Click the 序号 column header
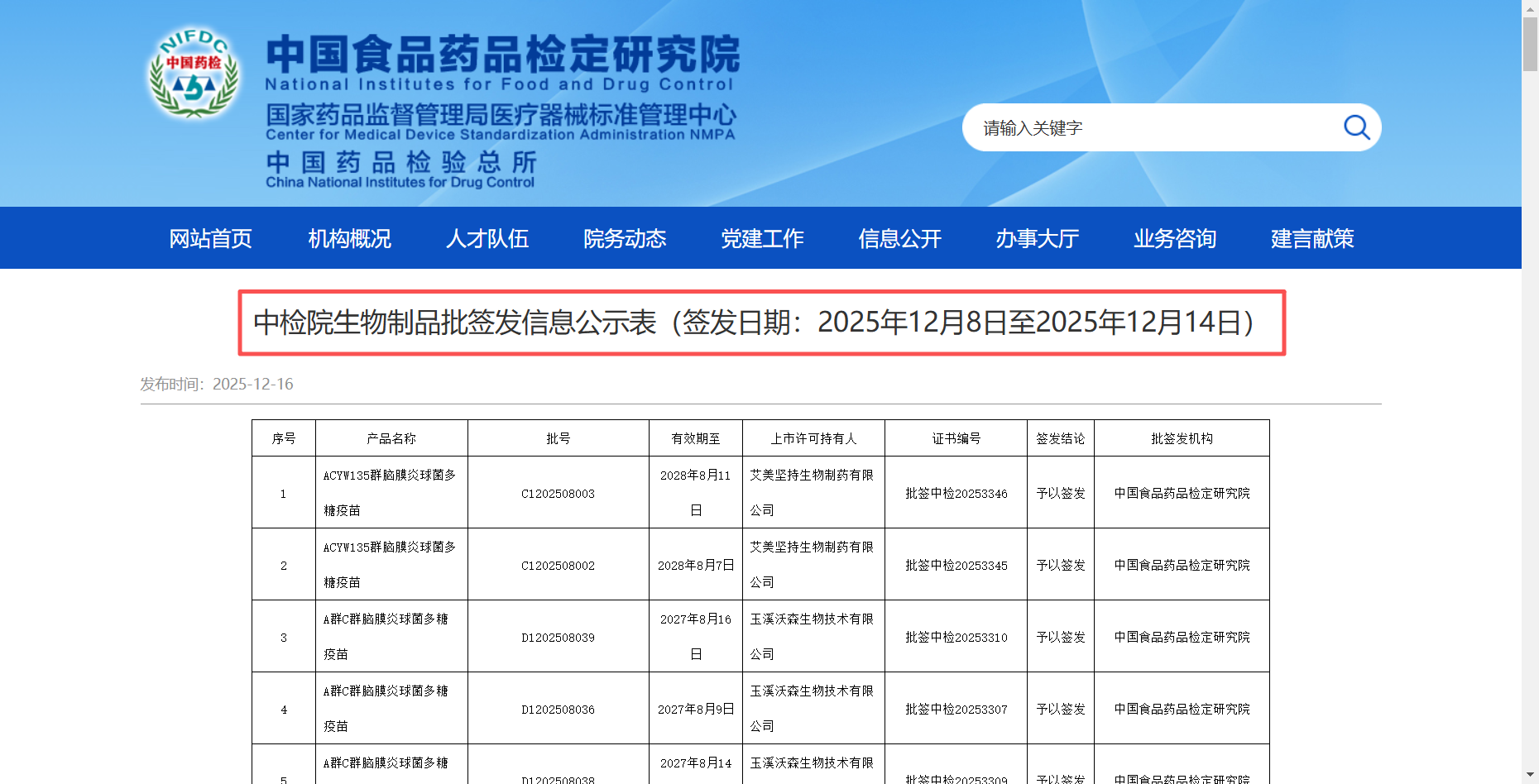The image size is (1539, 784). (284, 438)
